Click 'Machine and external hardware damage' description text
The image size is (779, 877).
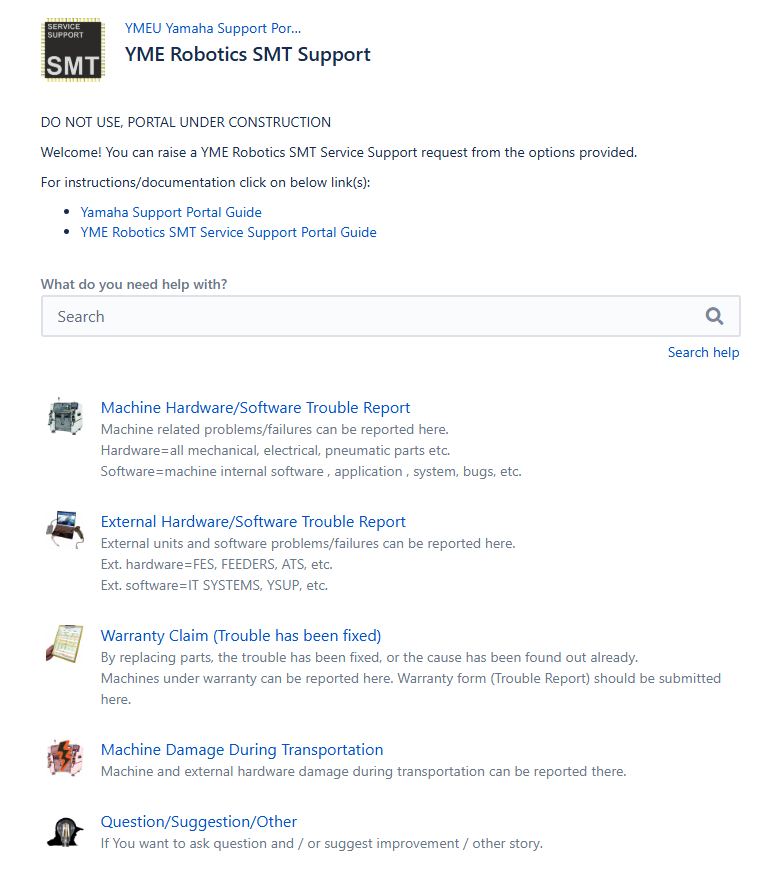[x=363, y=772]
